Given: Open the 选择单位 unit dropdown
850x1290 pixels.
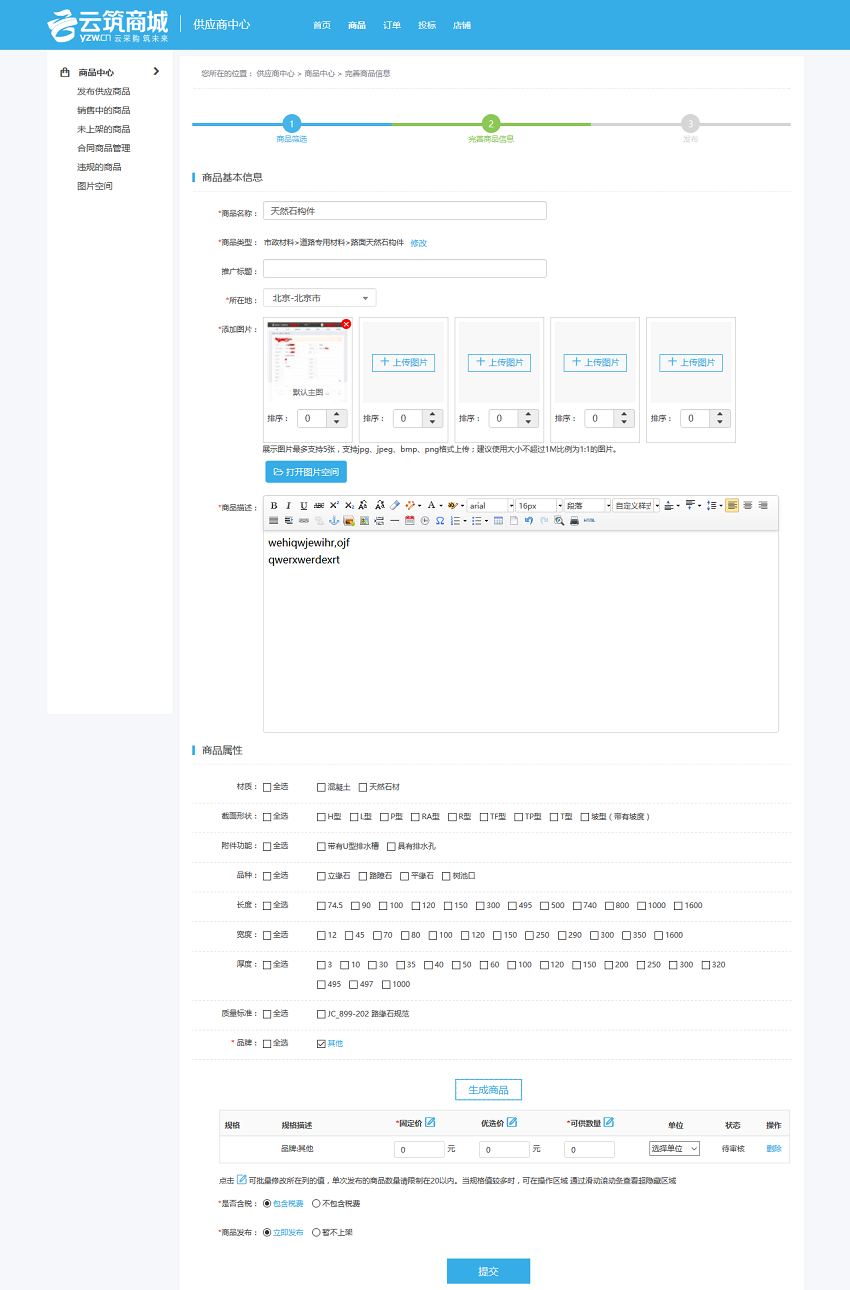Looking at the screenshot, I should (674, 1149).
